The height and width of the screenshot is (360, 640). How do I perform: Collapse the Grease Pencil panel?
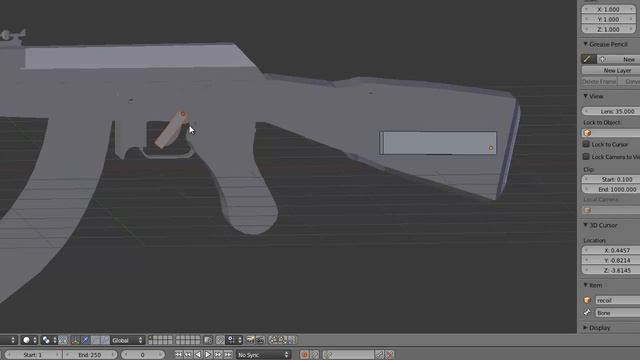tap(585, 44)
